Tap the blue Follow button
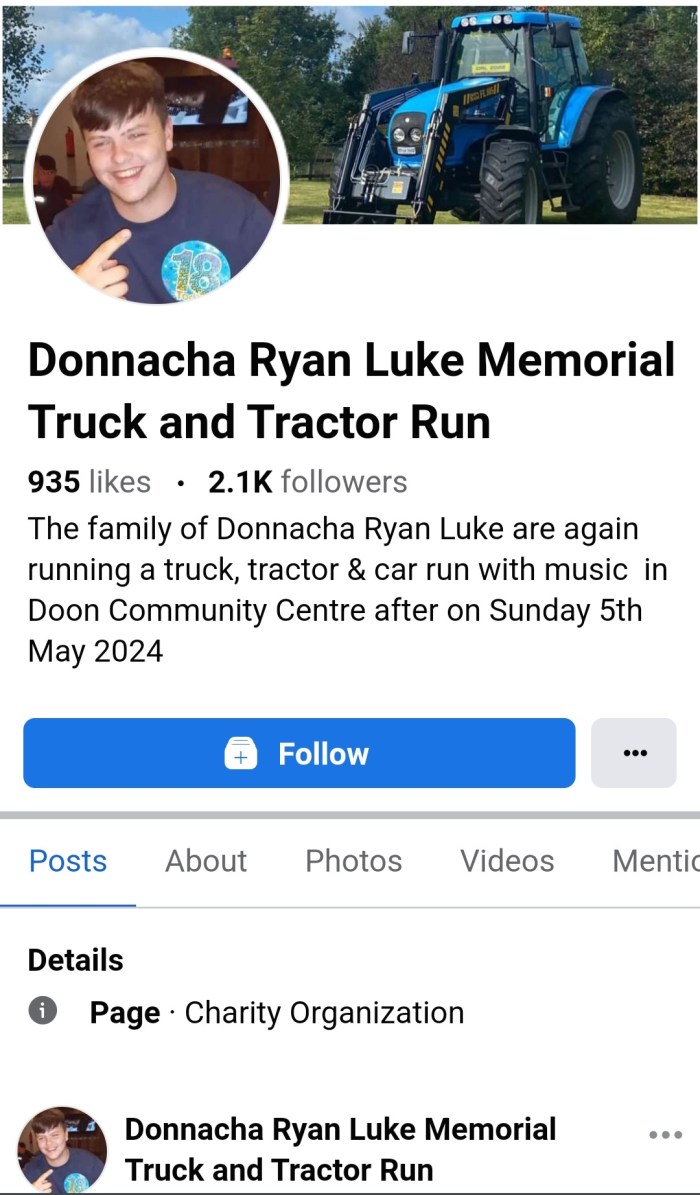Image resolution: width=700 pixels, height=1195 pixels. pyautogui.click(x=299, y=753)
